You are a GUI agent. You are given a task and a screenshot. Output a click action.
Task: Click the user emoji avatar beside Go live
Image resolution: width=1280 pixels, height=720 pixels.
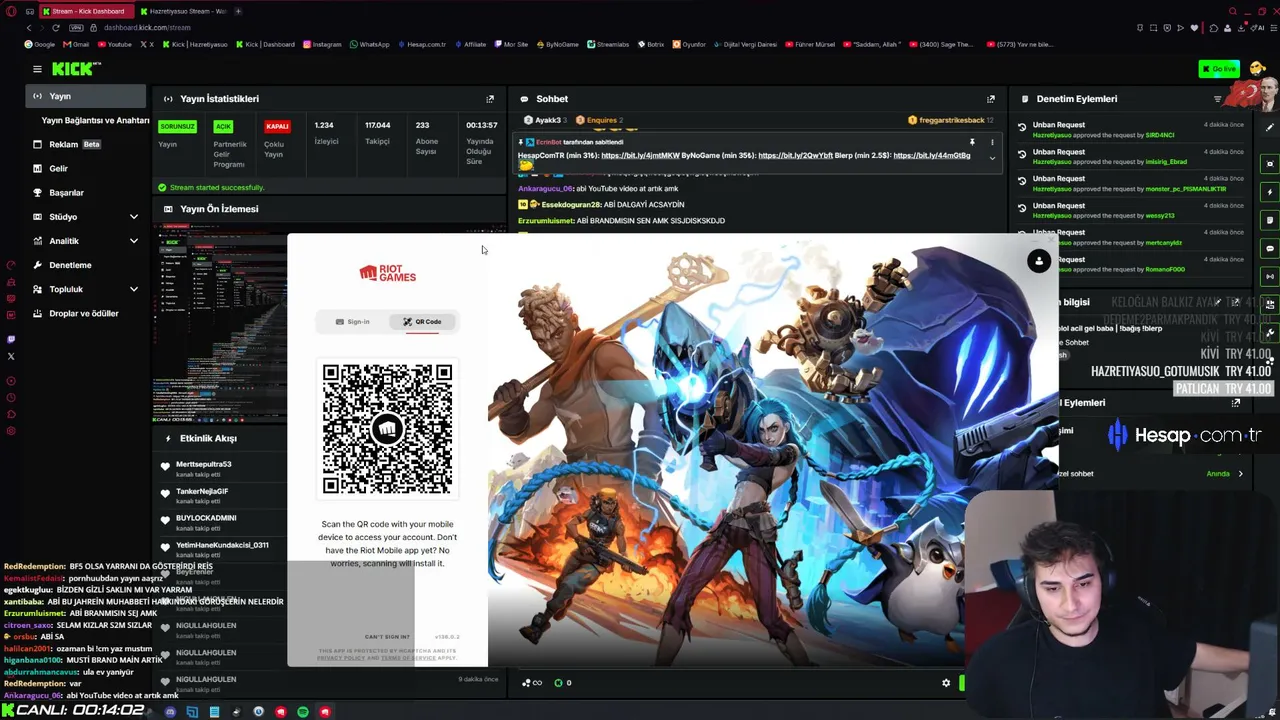coord(1257,69)
